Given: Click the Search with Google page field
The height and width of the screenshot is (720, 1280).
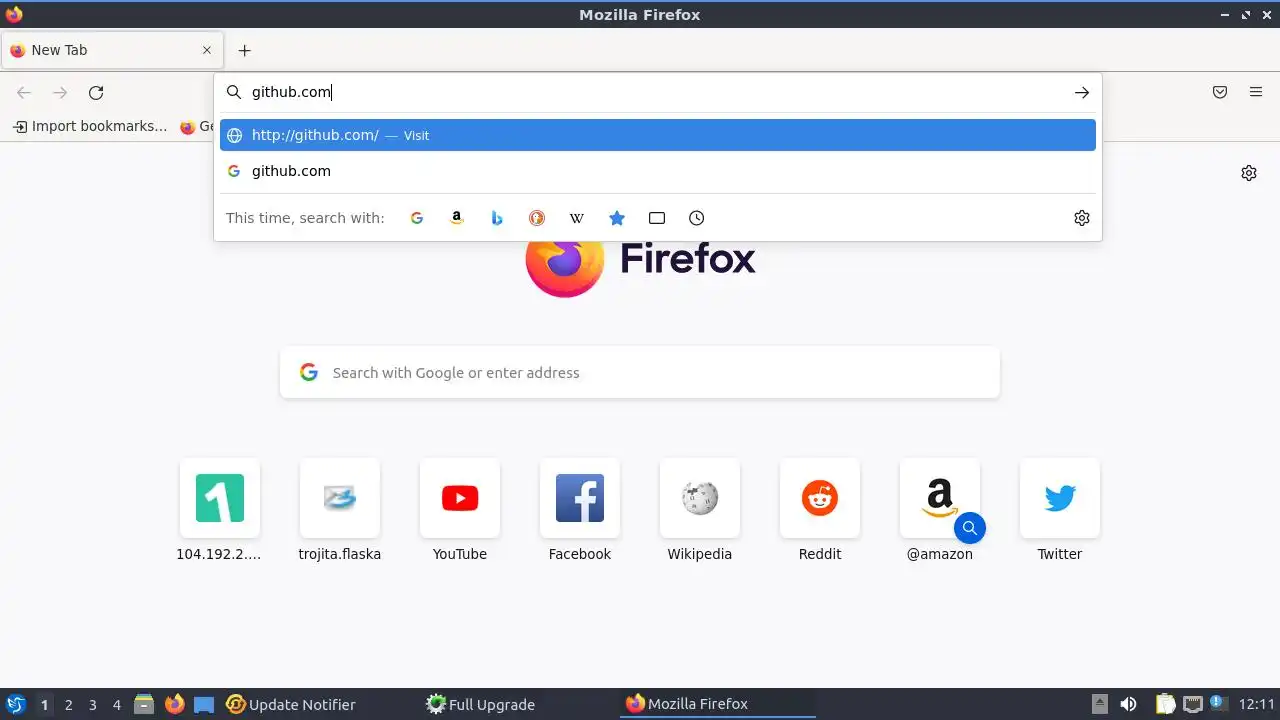Looking at the screenshot, I should click(640, 372).
